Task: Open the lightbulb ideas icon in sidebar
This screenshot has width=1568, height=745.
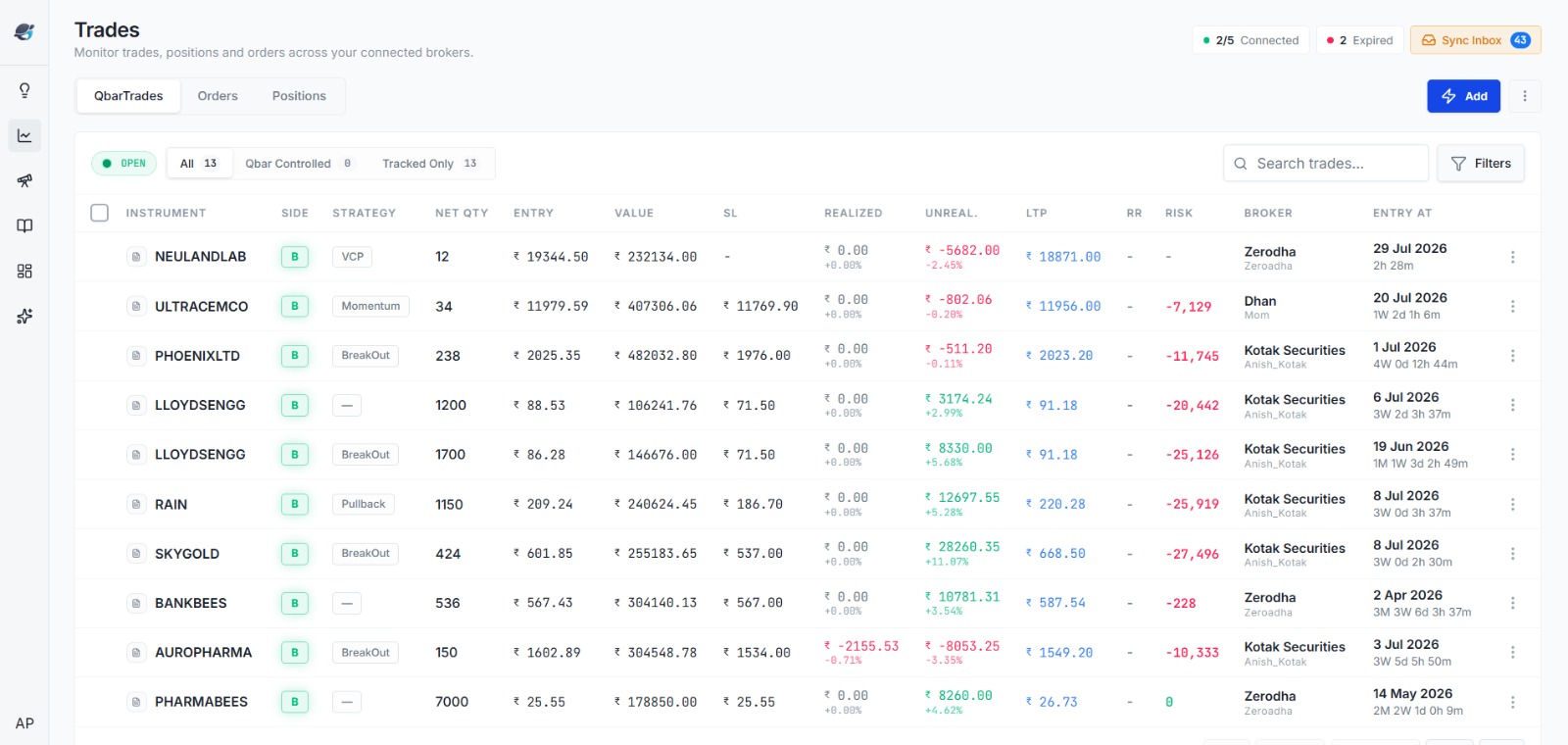Action: (24, 90)
